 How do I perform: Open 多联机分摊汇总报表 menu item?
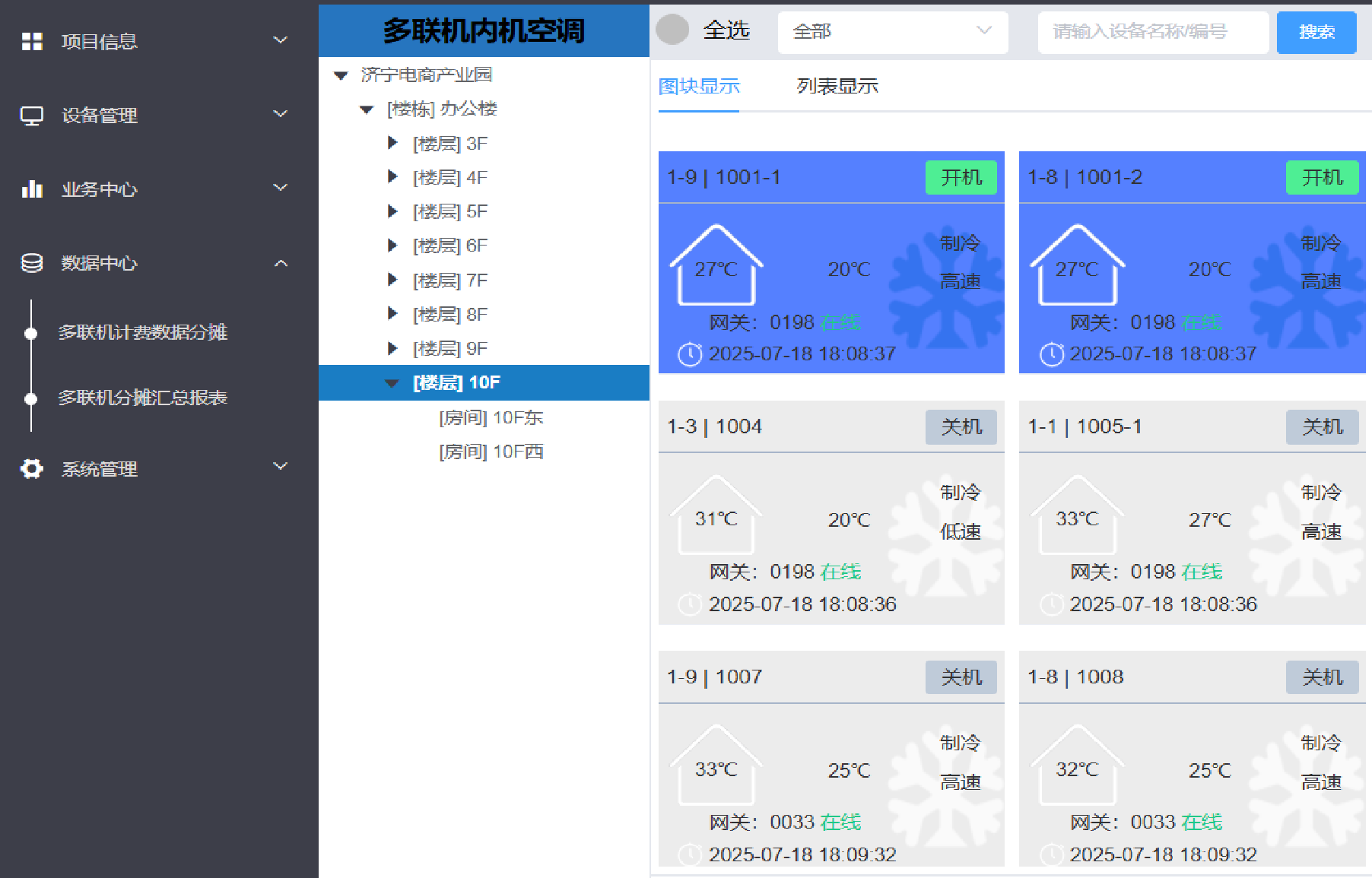tap(143, 398)
